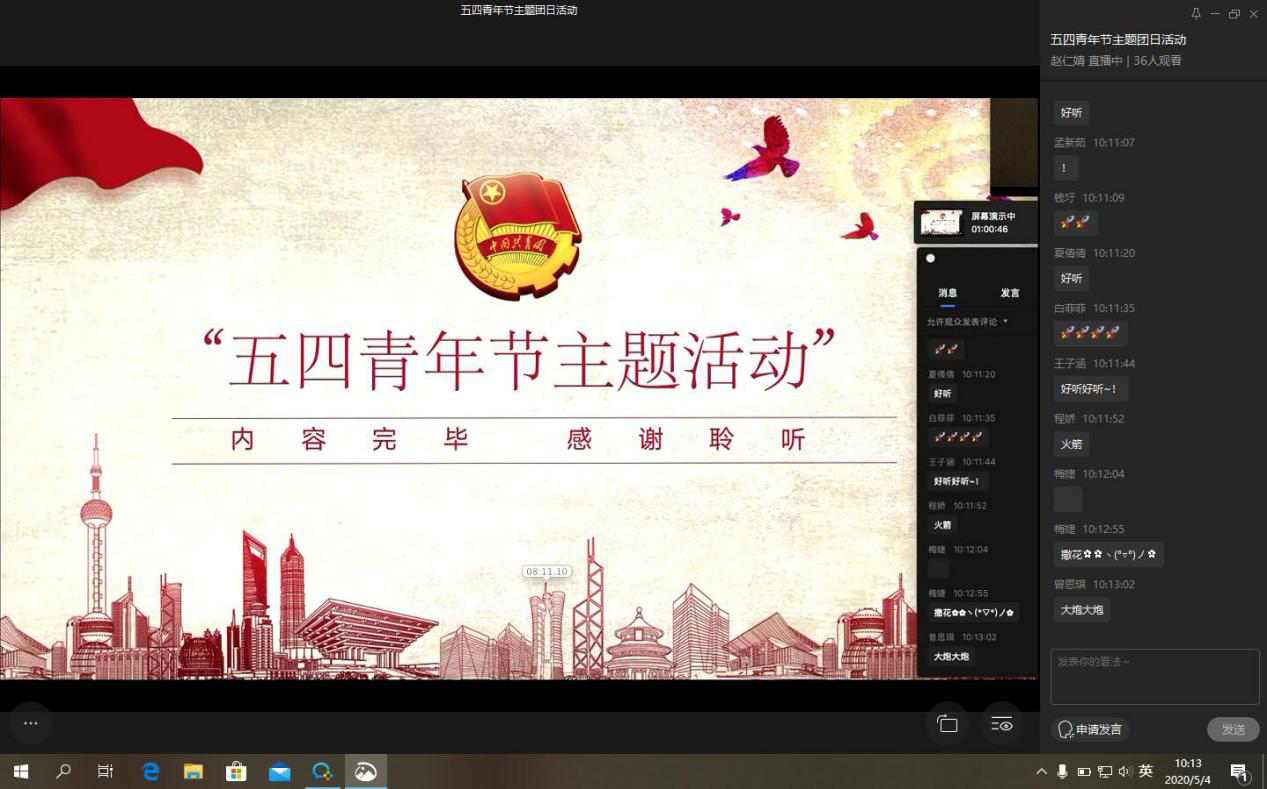1267x789 pixels.
Task: Open the Photos app in taskbar
Action: click(x=366, y=771)
